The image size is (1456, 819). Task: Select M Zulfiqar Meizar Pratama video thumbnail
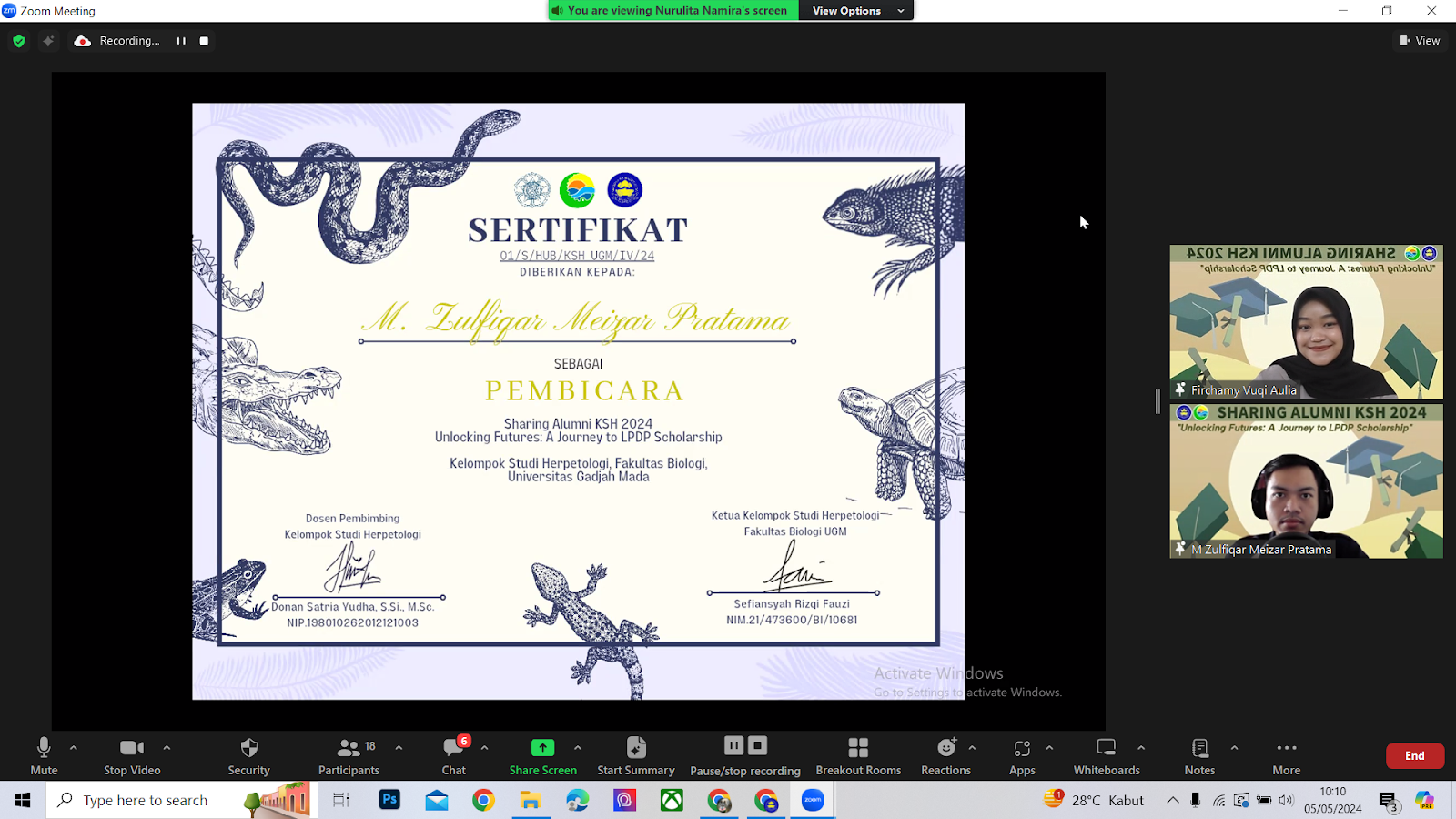(x=1306, y=481)
